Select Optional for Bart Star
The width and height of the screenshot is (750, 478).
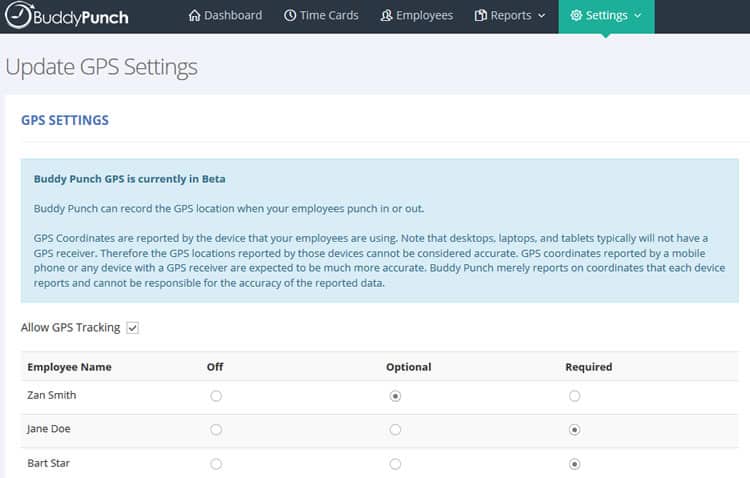click(395, 464)
